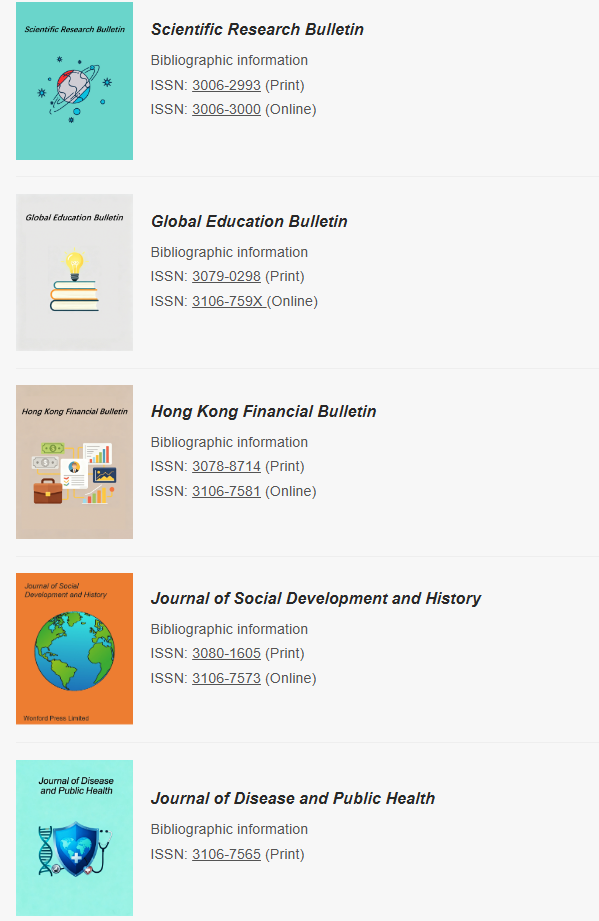Open Journal of Social Development and History cover

tap(75, 648)
